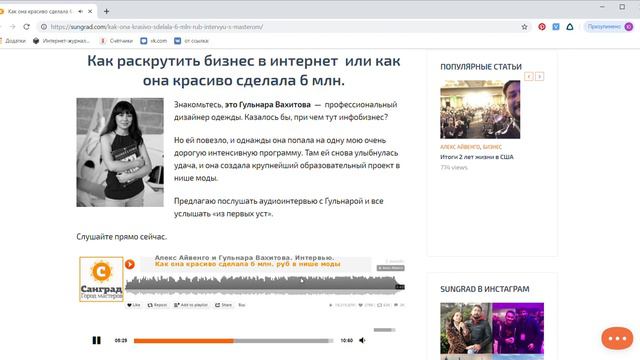Open the red Pinterest extension icon
Image resolution: width=640 pixels, height=360 pixels.
pyautogui.click(x=542, y=27)
